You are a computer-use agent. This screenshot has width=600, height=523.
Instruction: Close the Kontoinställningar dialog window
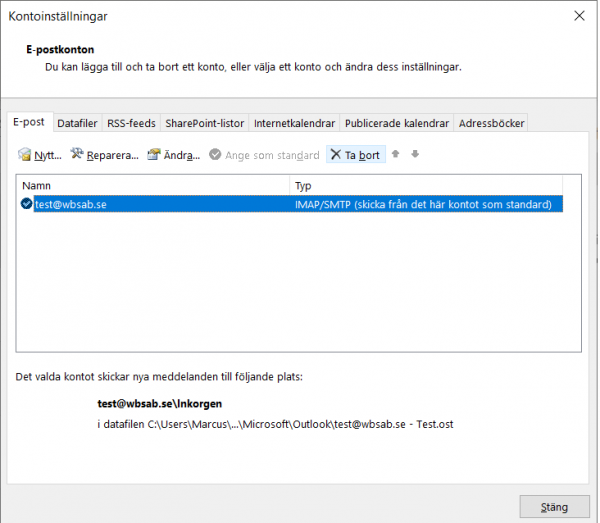(579, 16)
